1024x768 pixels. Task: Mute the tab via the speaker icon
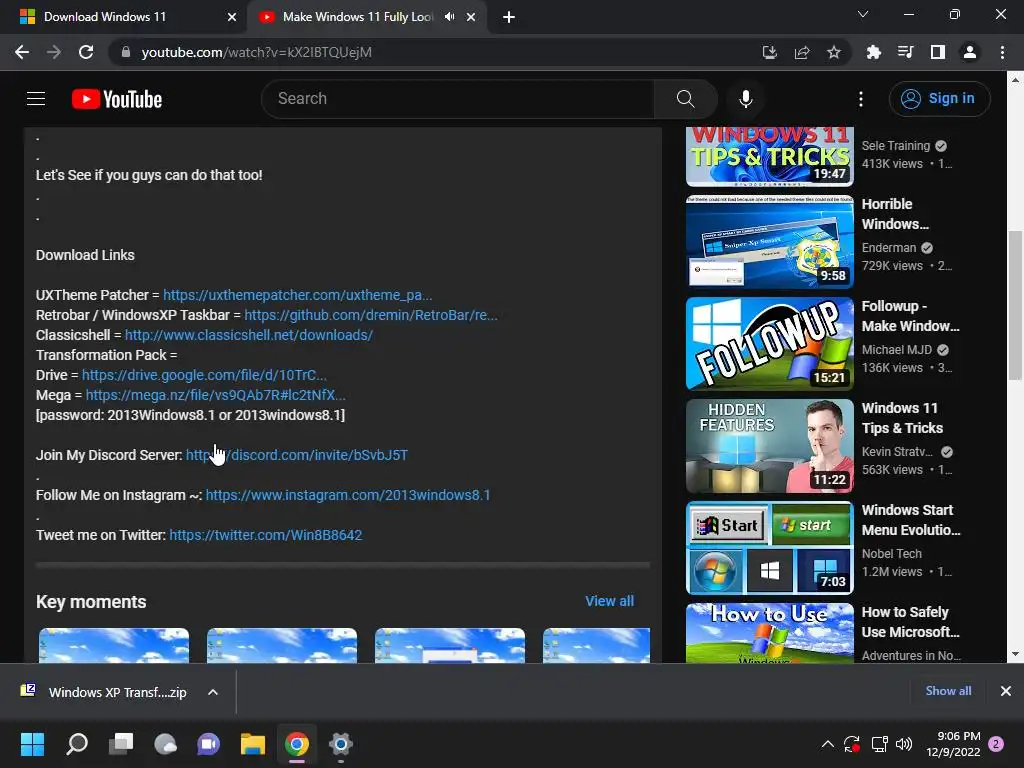pyautogui.click(x=449, y=17)
